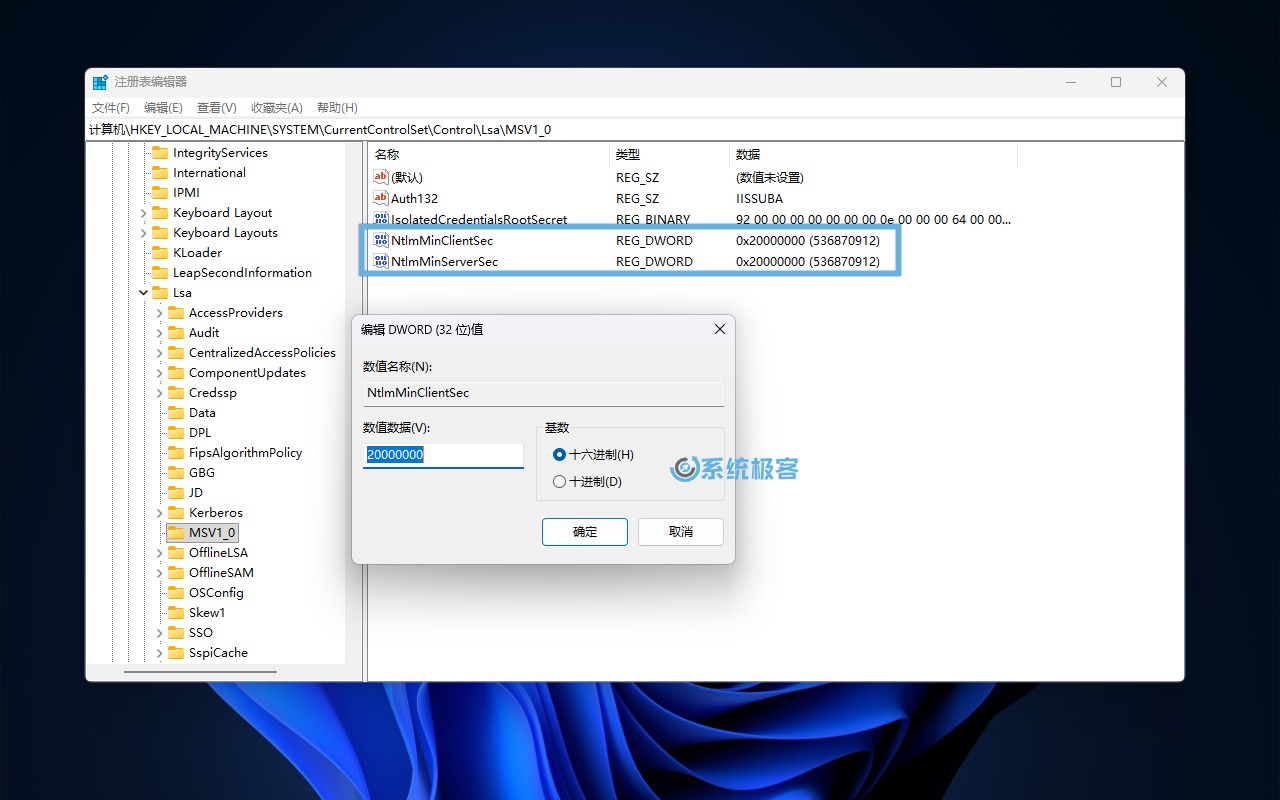Click the Skew1 folder icon

[175, 613]
